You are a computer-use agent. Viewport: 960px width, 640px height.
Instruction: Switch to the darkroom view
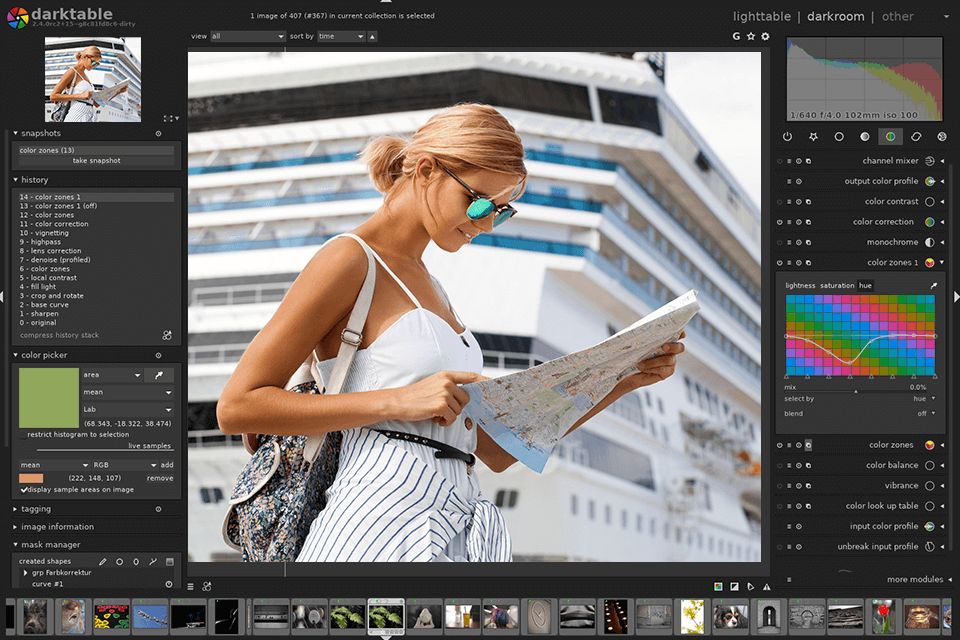coord(836,17)
